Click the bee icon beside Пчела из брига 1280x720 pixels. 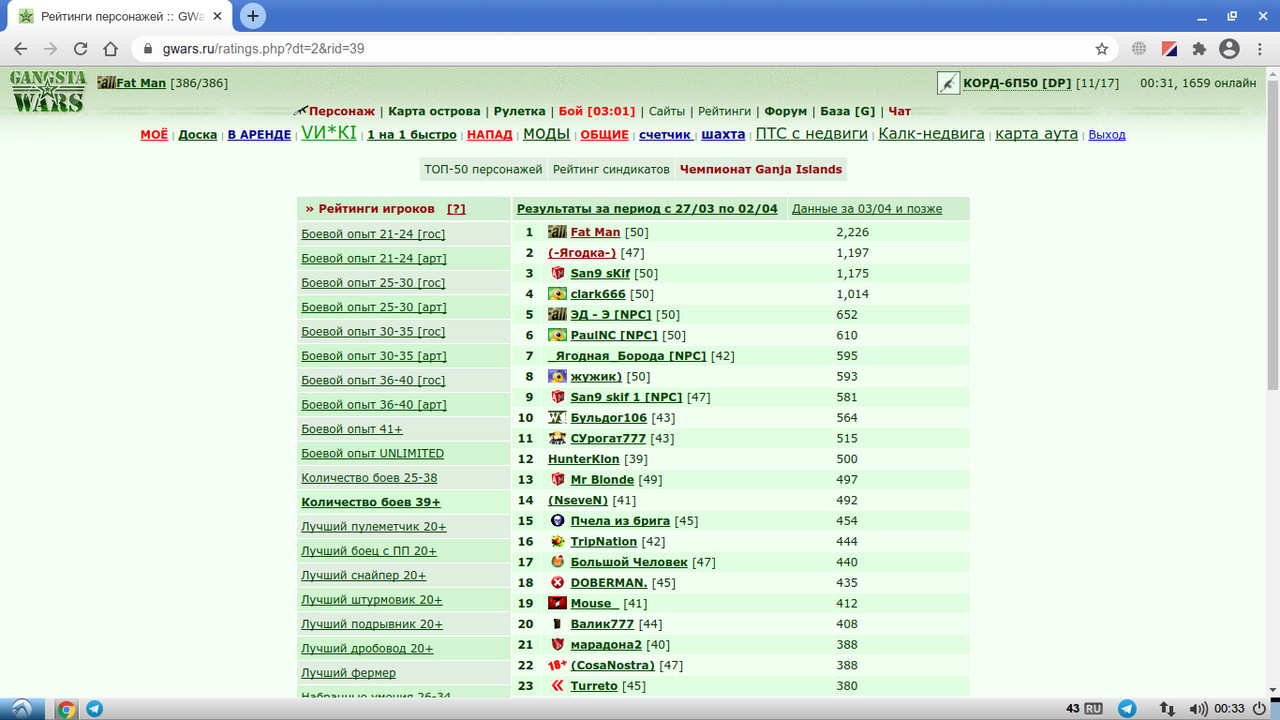(x=557, y=520)
